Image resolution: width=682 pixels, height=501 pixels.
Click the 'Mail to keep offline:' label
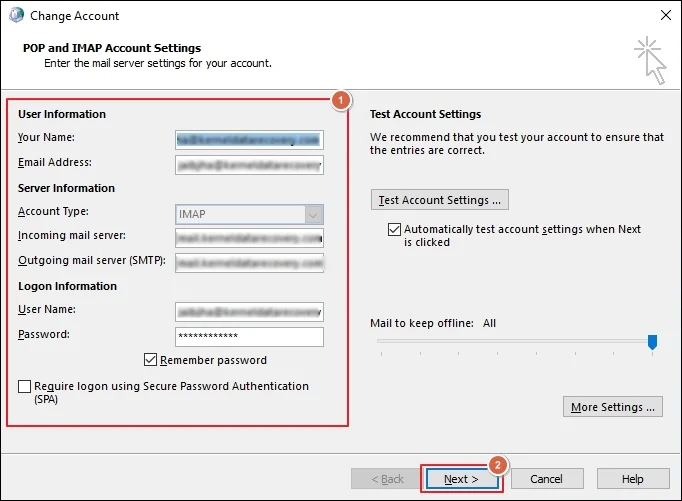click(421, 323)
